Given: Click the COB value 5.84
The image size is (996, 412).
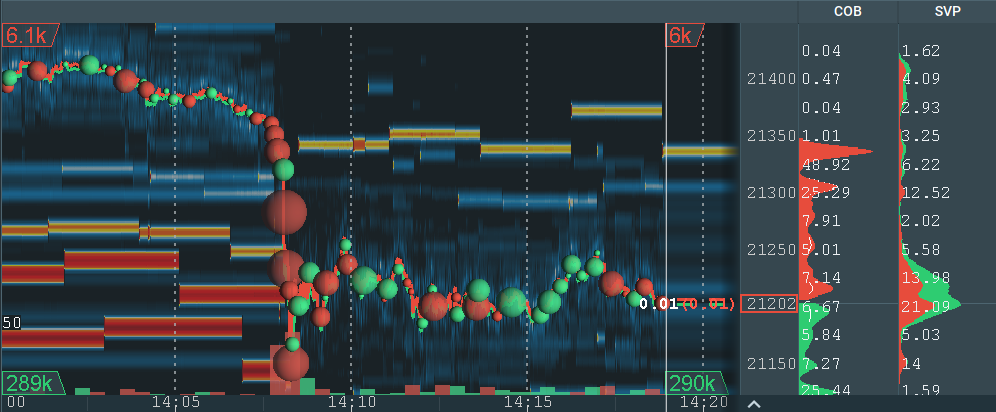Looking at the screenshot, I should [x=821, y=335].
